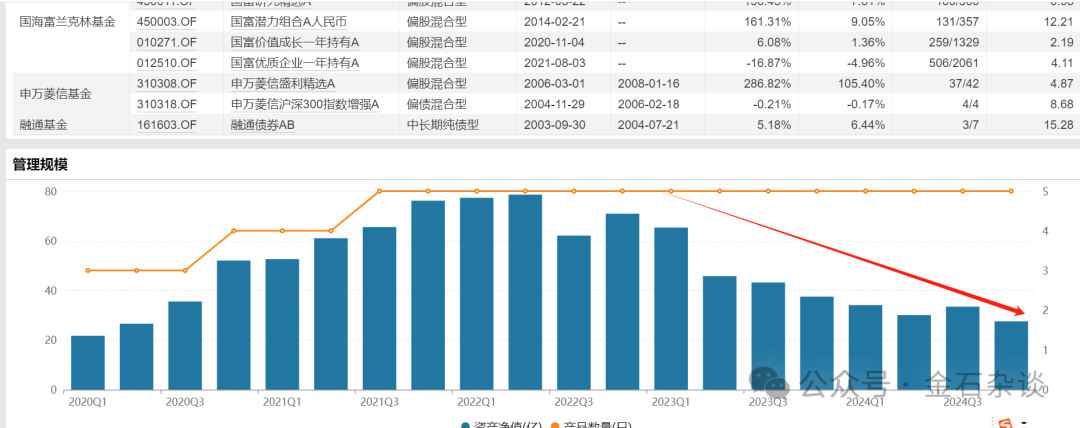This screenshot has width=1080, height=428.
Task: Select the 申万菱信基金 company cell
Action: point(55,94)
